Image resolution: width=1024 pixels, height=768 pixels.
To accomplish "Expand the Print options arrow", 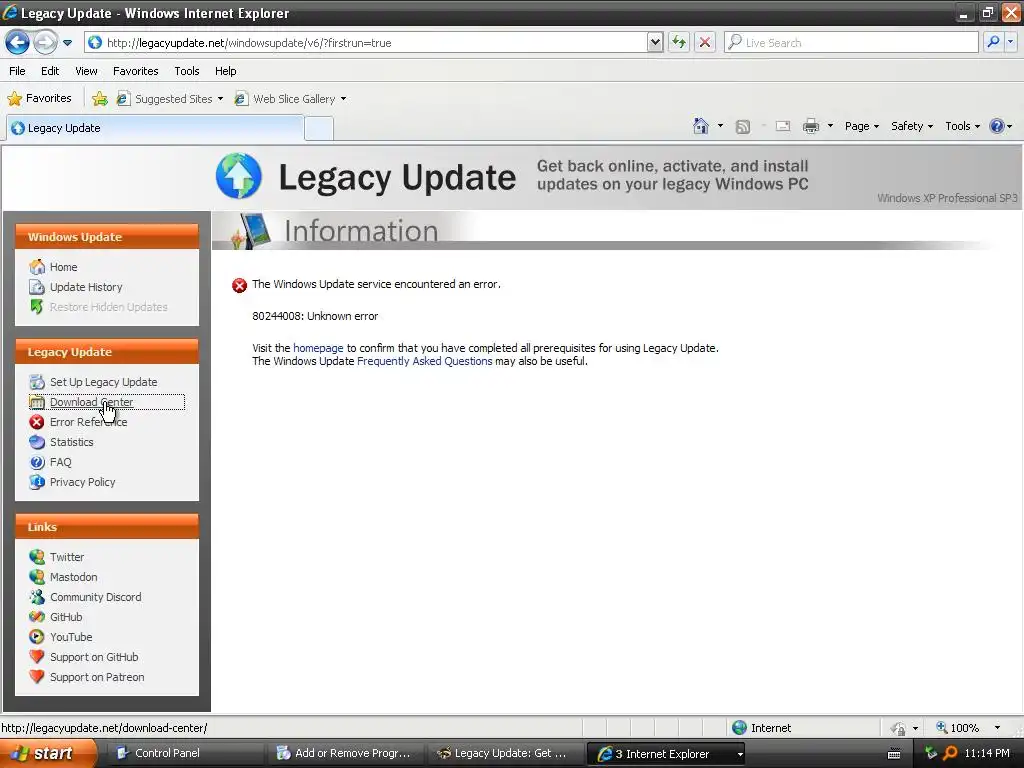I will click(830, 126).
